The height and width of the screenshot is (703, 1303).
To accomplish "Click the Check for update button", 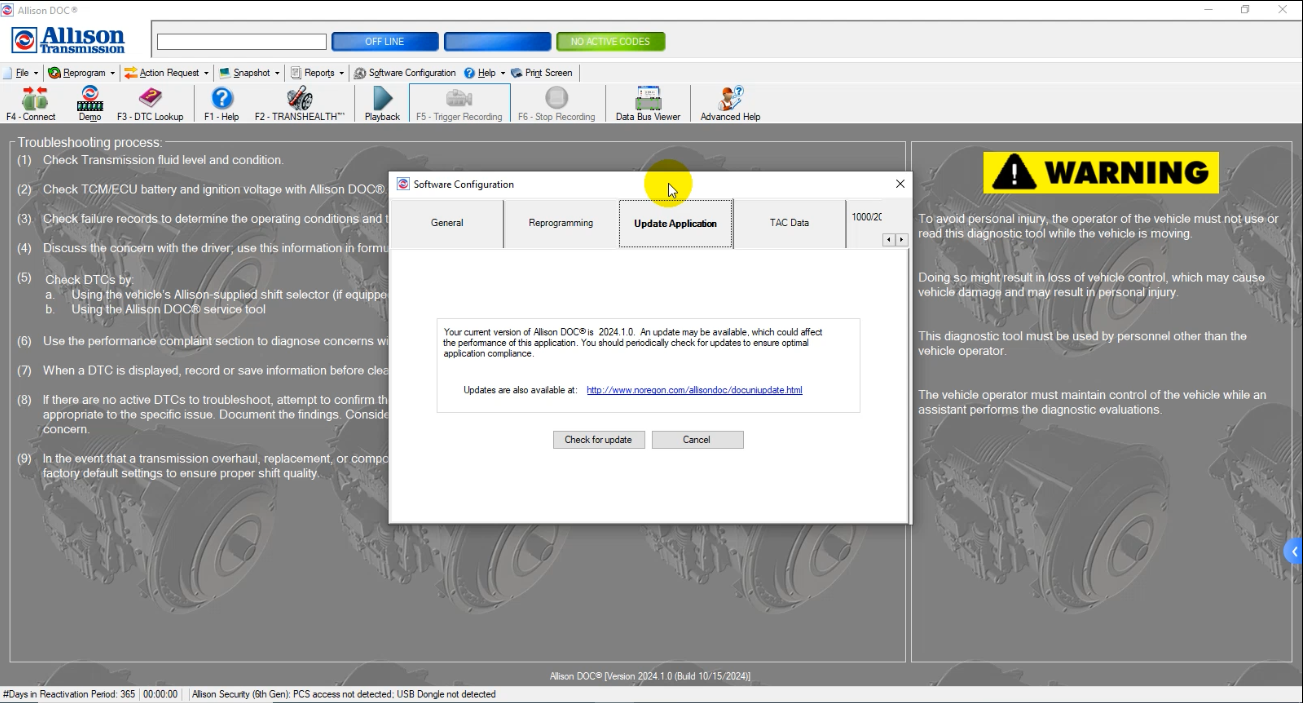I will [598, 440].
